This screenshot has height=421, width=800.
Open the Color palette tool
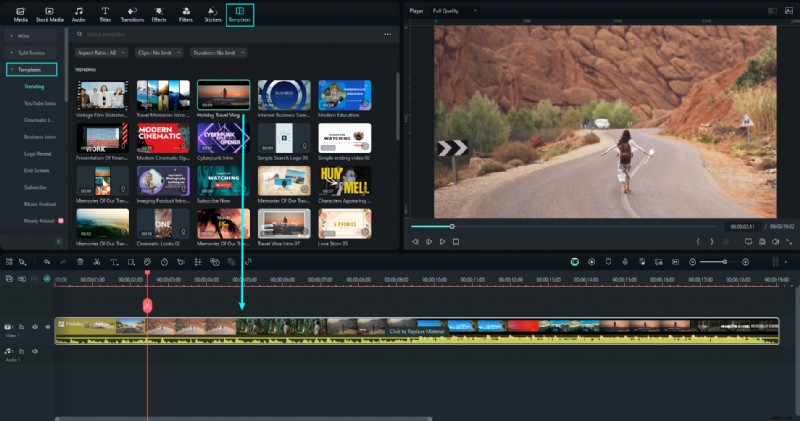147,262
